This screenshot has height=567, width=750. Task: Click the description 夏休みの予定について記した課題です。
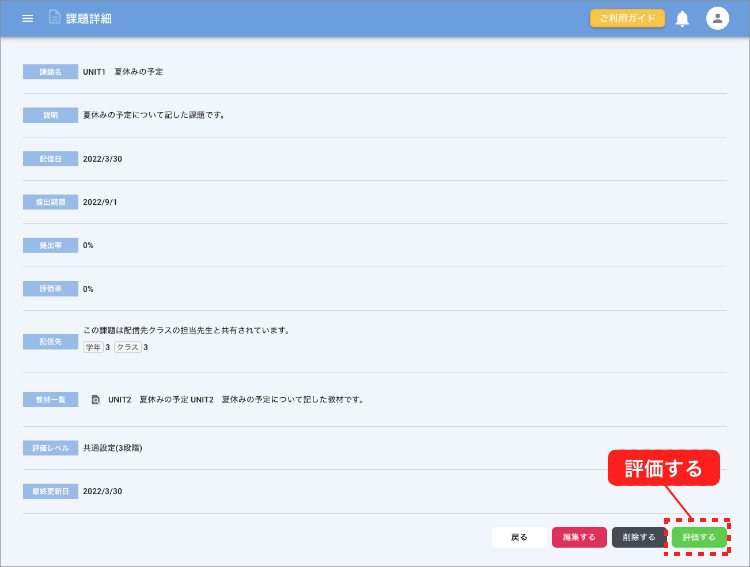154,115
